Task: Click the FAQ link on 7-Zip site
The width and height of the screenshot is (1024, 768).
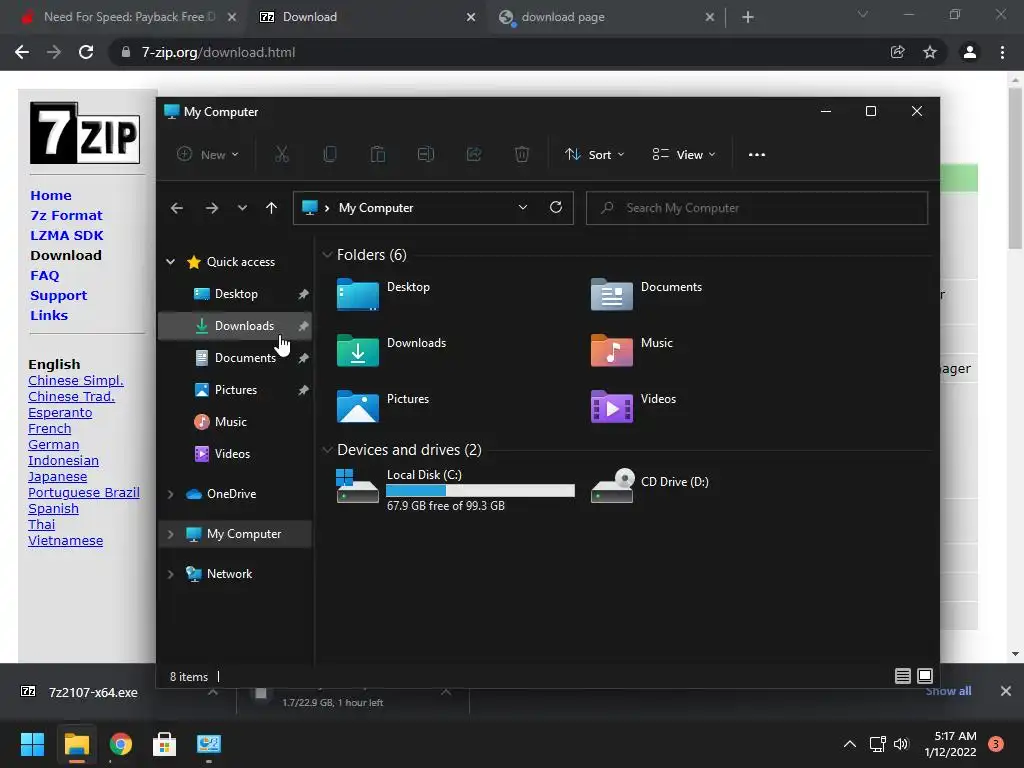Action: coord(44,276)
